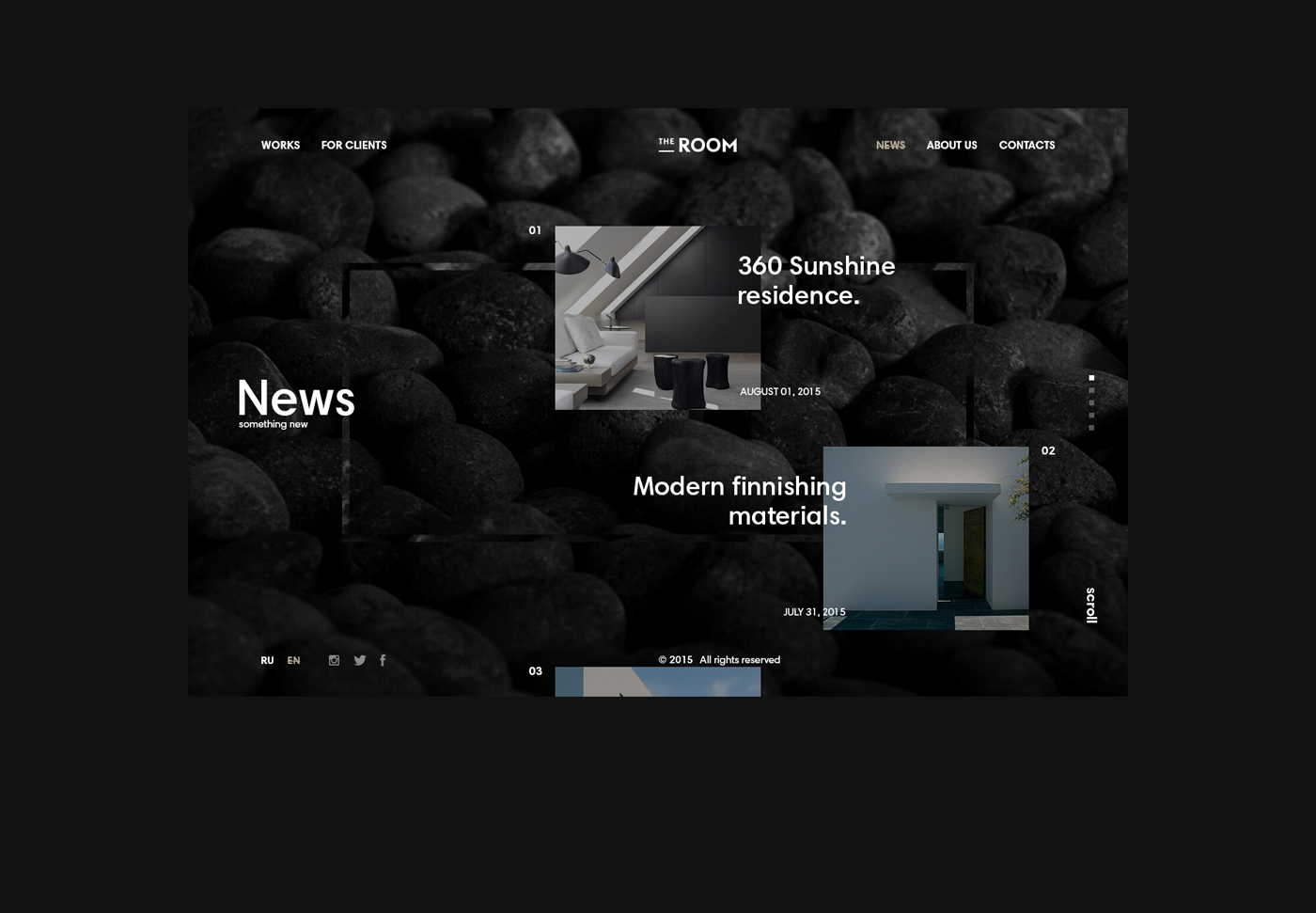Open the partially visible third news thumbnail
The image size is (1316, 913).
click(x=657, y=682)
